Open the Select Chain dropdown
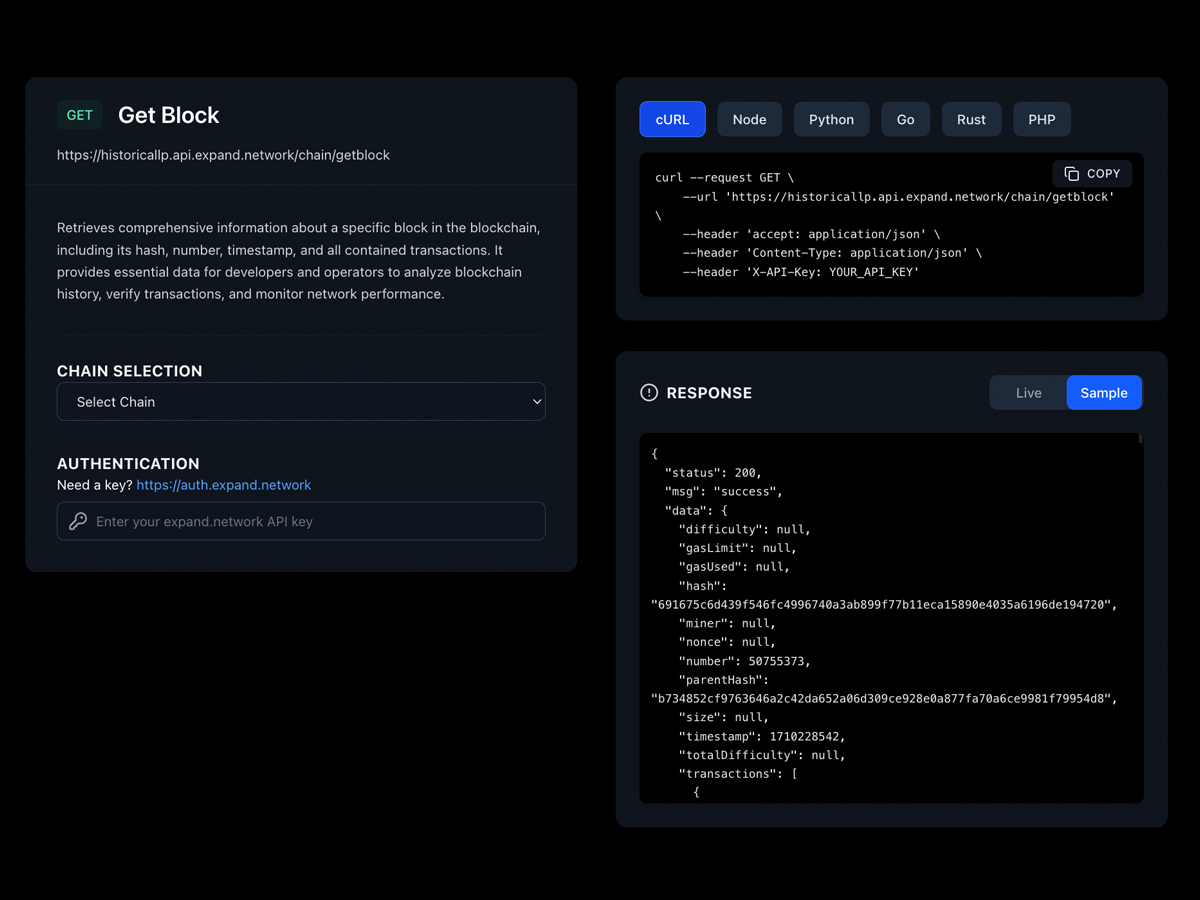Viewport: 1200px width, 900px height. tap(301, 401)
